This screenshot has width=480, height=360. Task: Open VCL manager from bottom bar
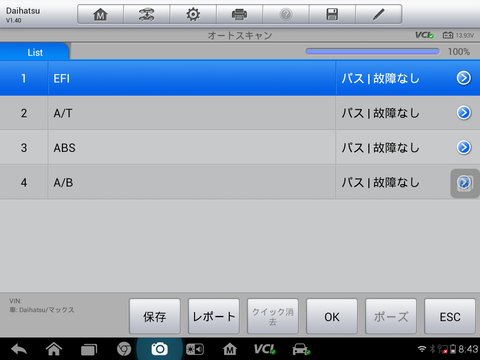265,349
